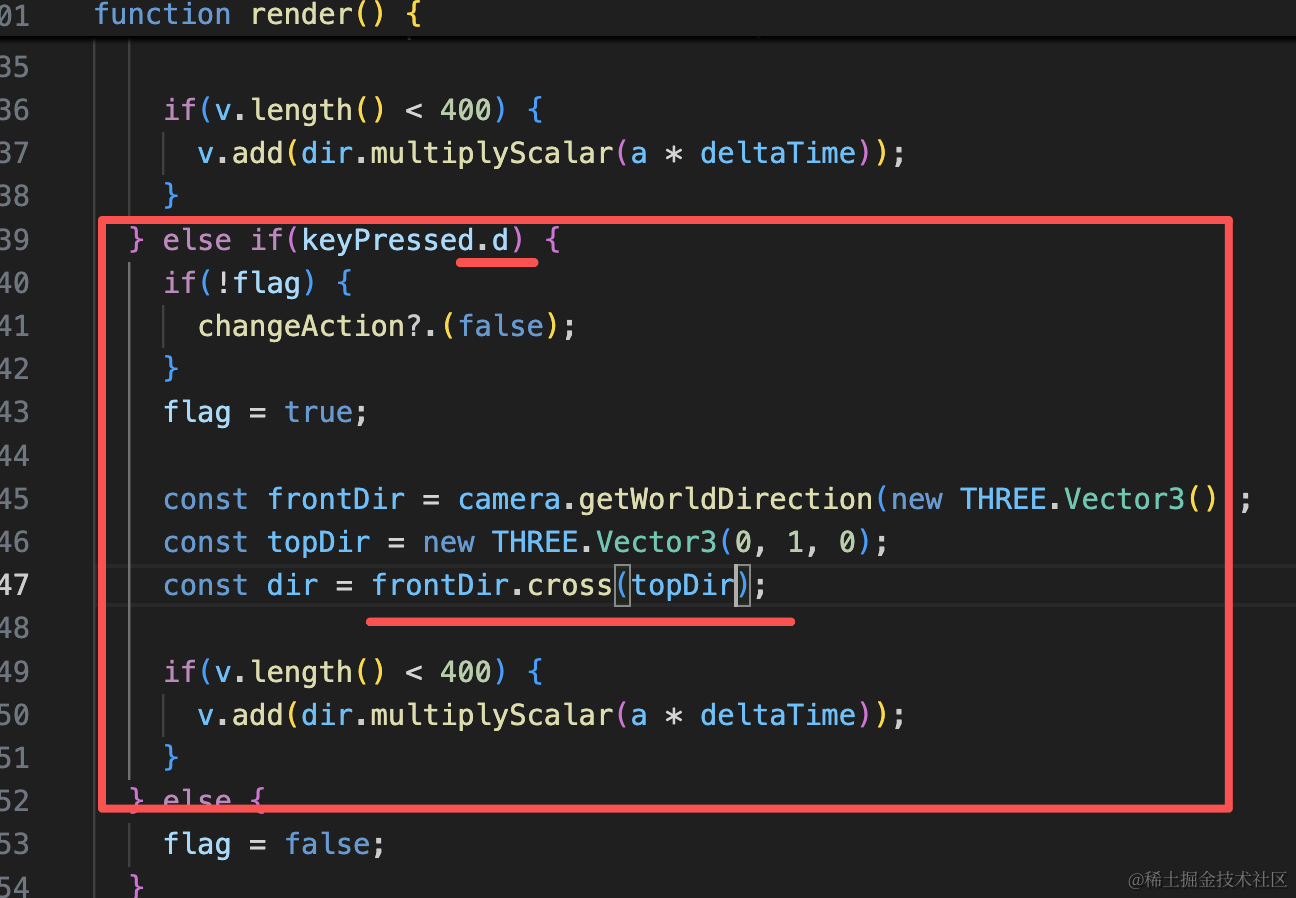Click line number 53 in gutter
Viewport: 1296px width, 898px height.
(x=14, y=844)
